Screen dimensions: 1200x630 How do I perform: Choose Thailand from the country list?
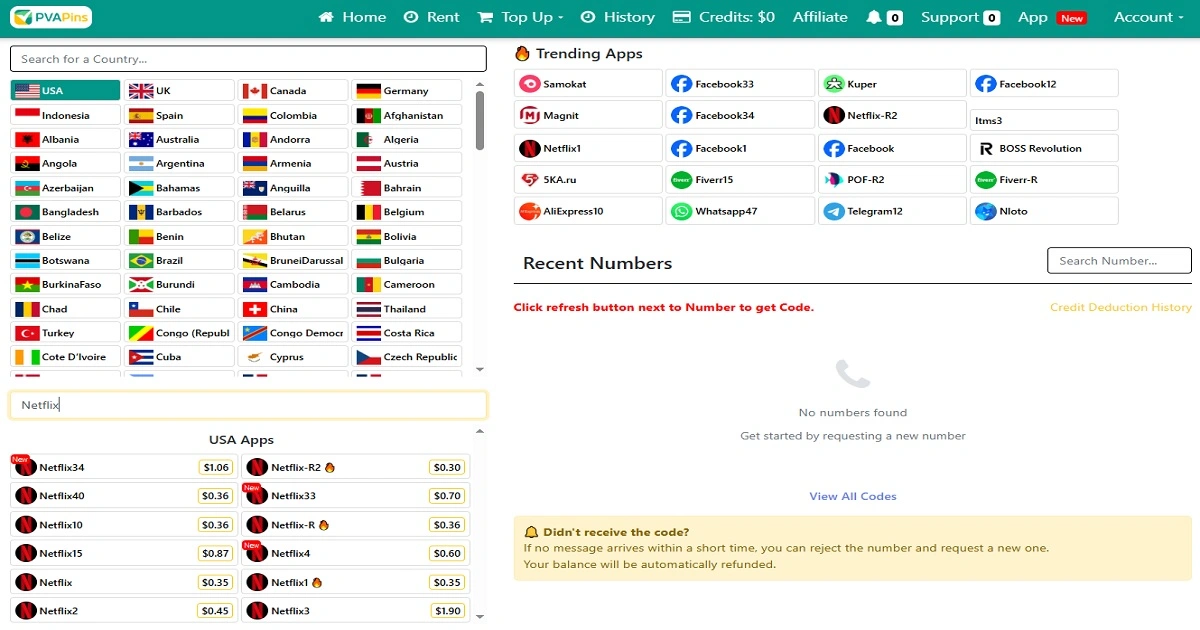pyautogui.click(x=407, y=309)
